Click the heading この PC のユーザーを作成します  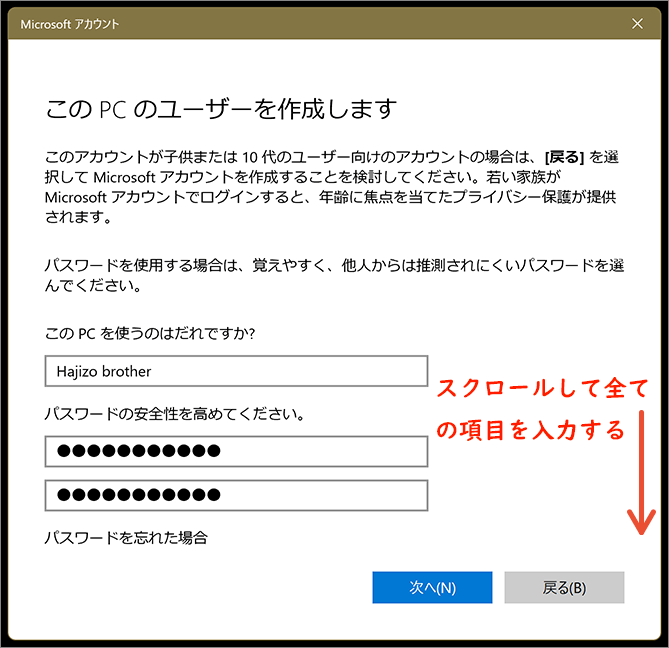221,109
